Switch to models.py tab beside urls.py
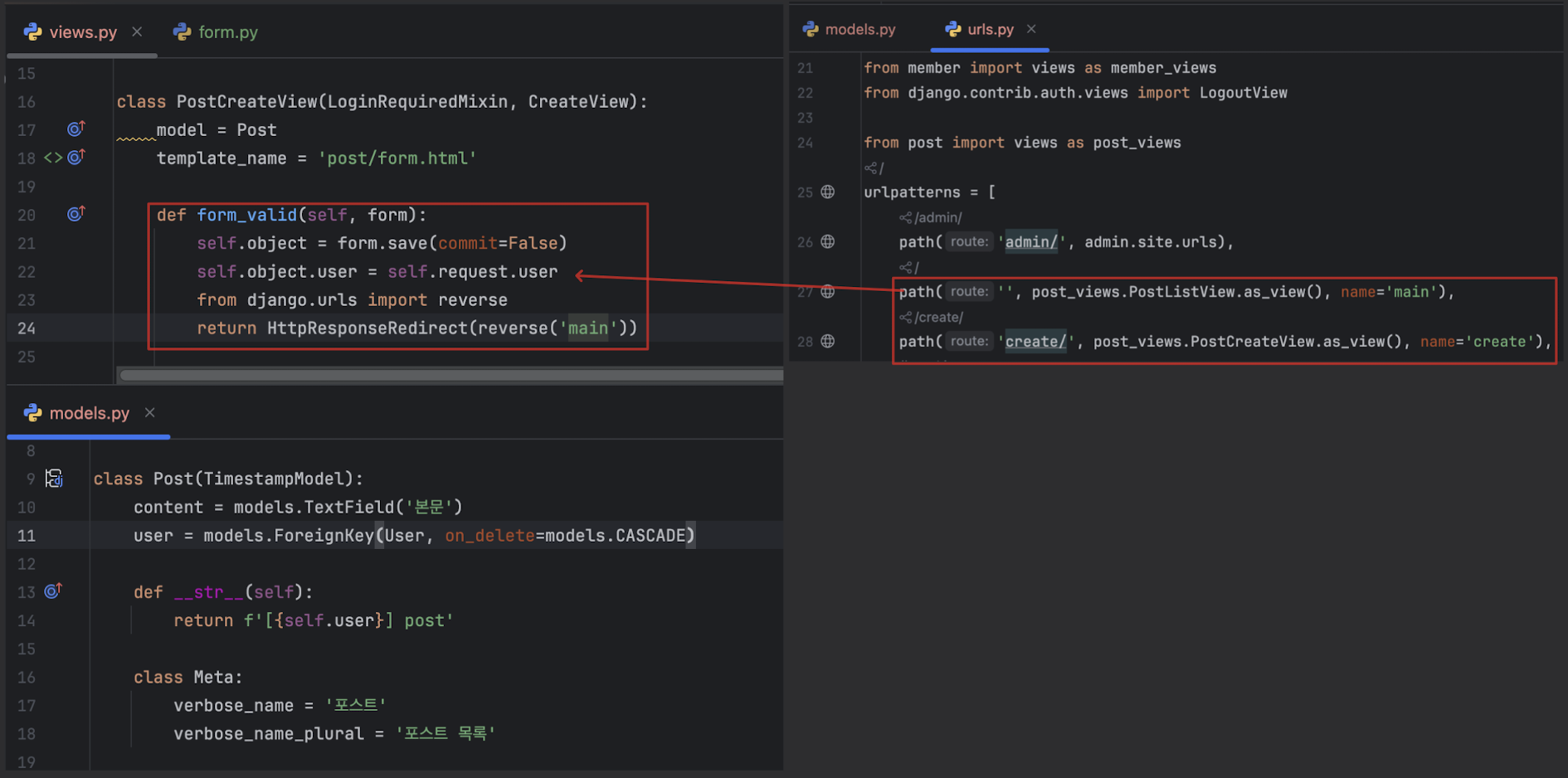Image resolution: width=1568 pixels, height=778 pixels. coord(850,29)
